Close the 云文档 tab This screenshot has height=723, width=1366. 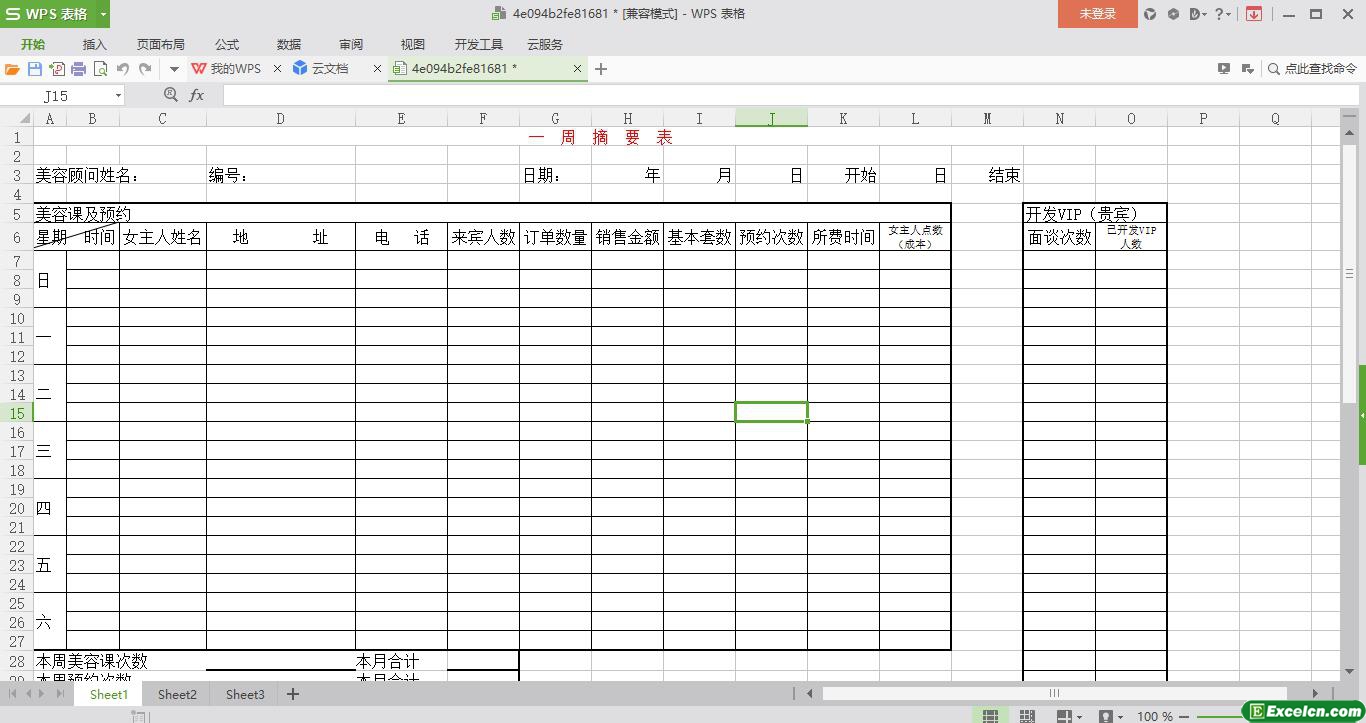tap(377, 69)
